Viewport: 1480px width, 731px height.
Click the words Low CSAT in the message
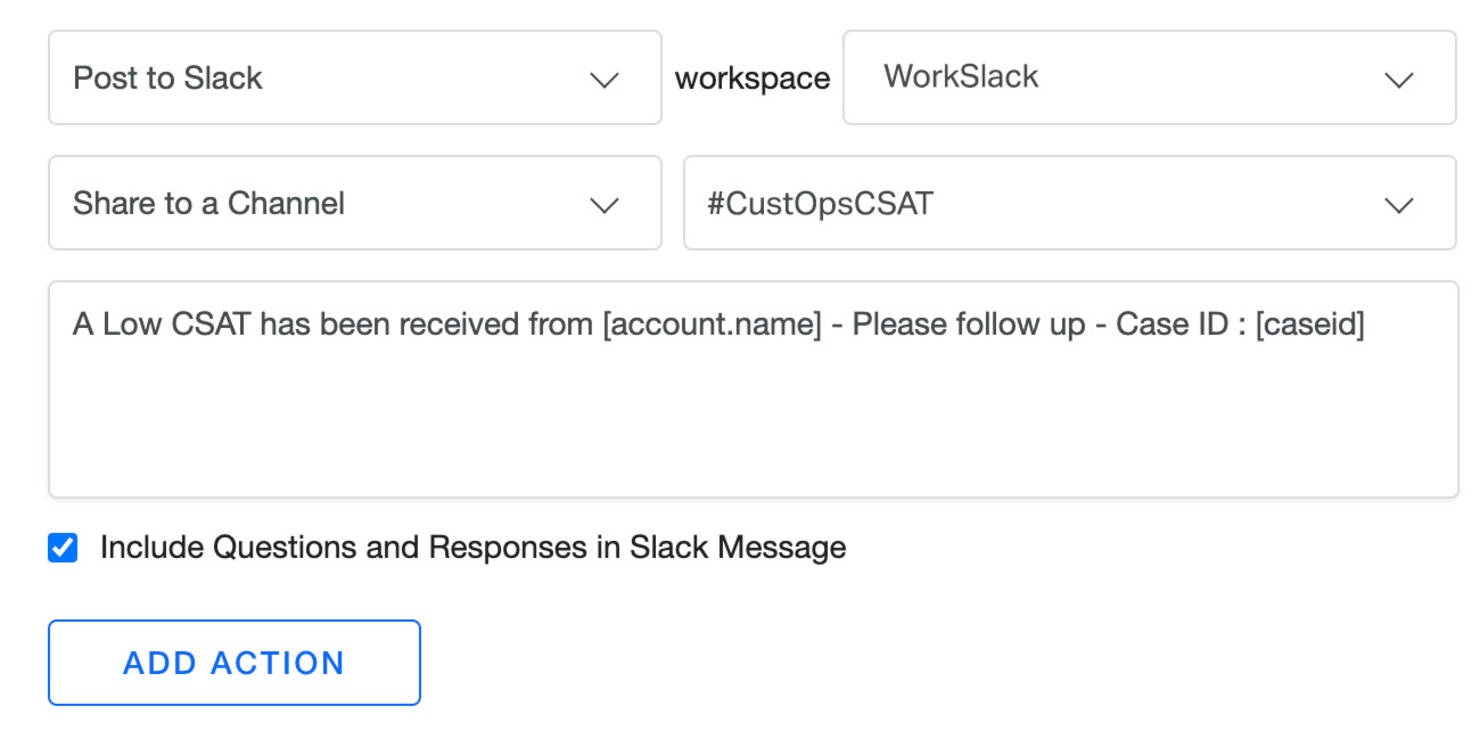[x=176, y=325]
